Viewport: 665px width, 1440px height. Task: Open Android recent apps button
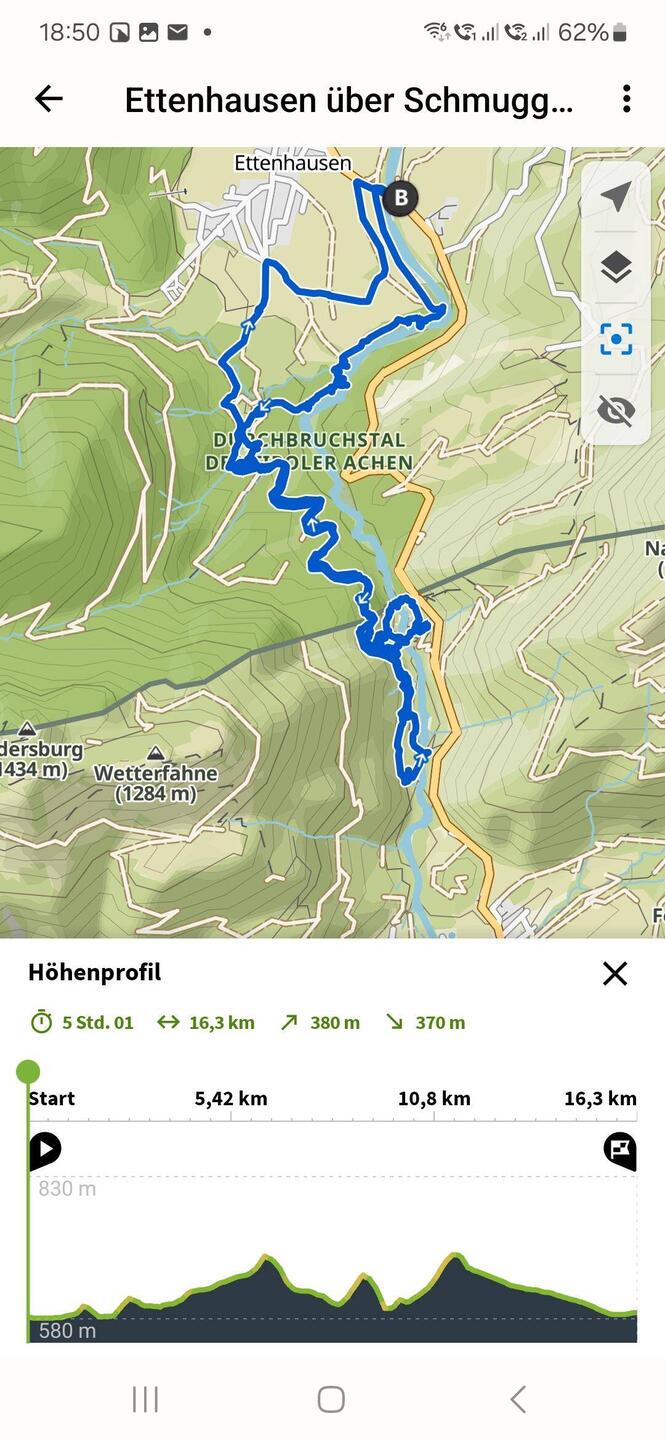click(x=145, y=1399)
